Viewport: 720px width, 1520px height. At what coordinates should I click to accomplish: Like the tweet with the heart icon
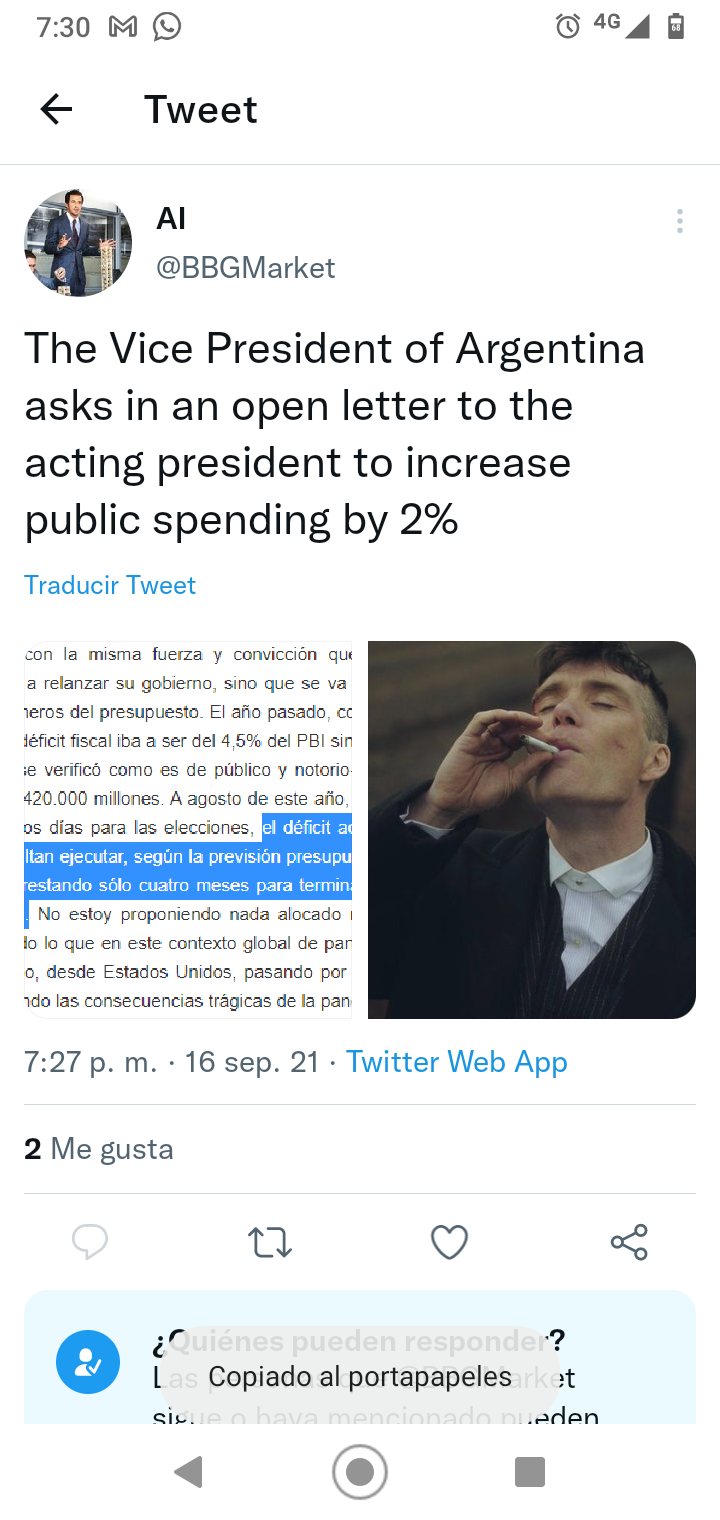coord(449,1242)
